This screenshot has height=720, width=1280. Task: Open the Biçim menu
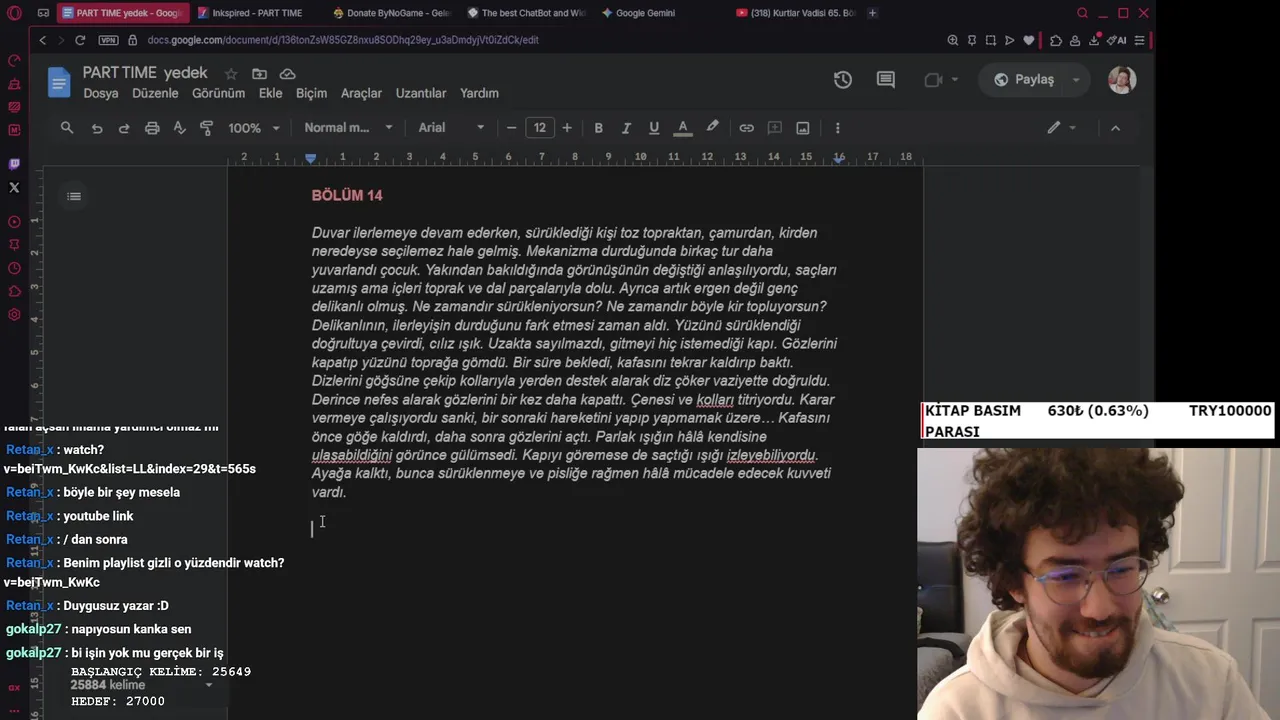pos(311,93)
